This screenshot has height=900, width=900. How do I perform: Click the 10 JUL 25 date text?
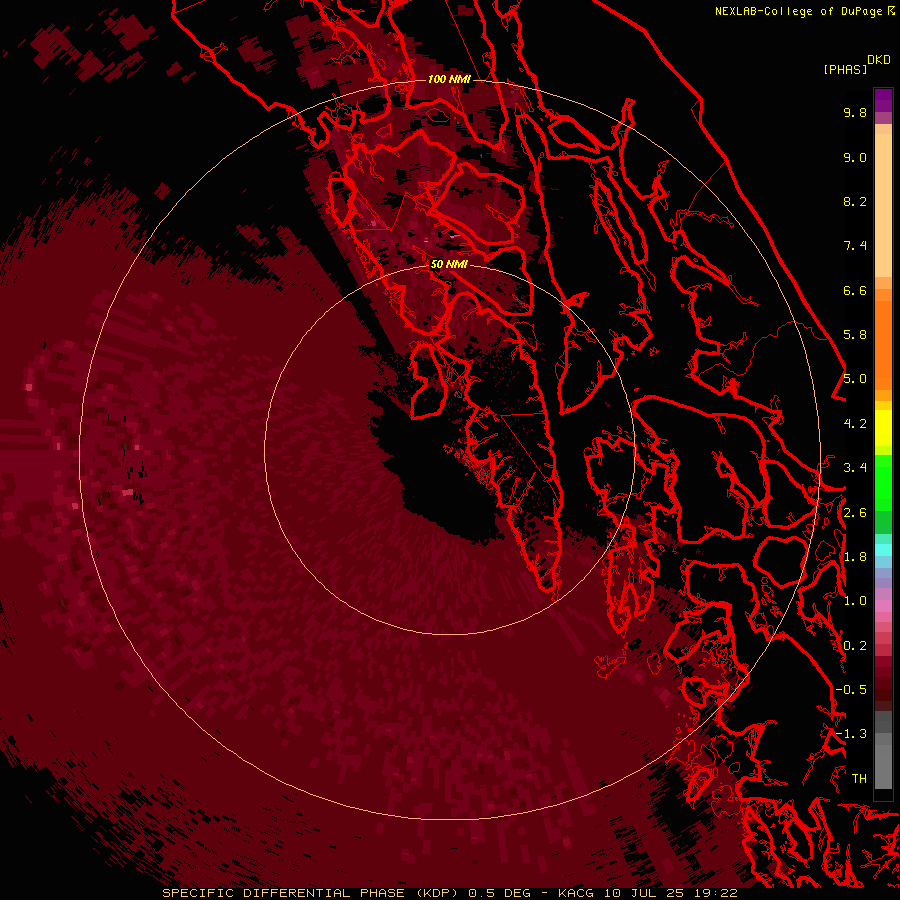pos(644,893)
